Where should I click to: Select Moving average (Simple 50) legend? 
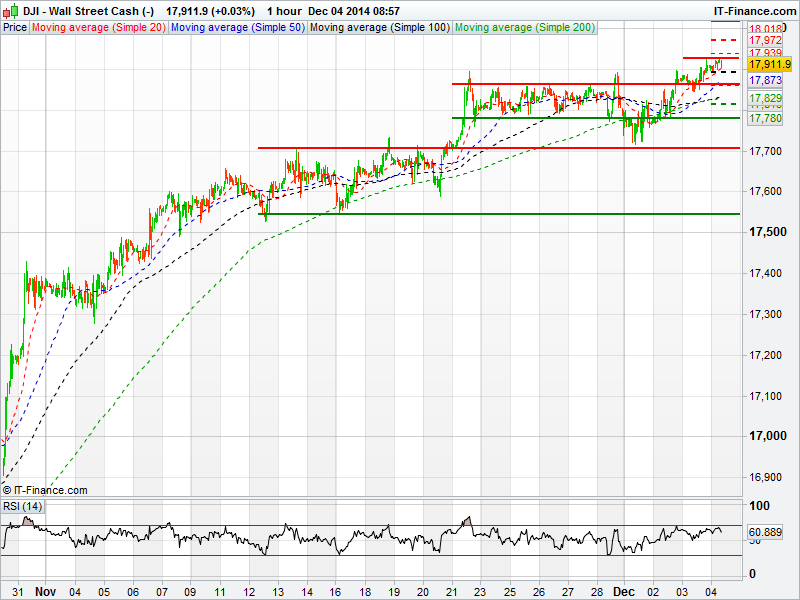[x=238, y=28]
